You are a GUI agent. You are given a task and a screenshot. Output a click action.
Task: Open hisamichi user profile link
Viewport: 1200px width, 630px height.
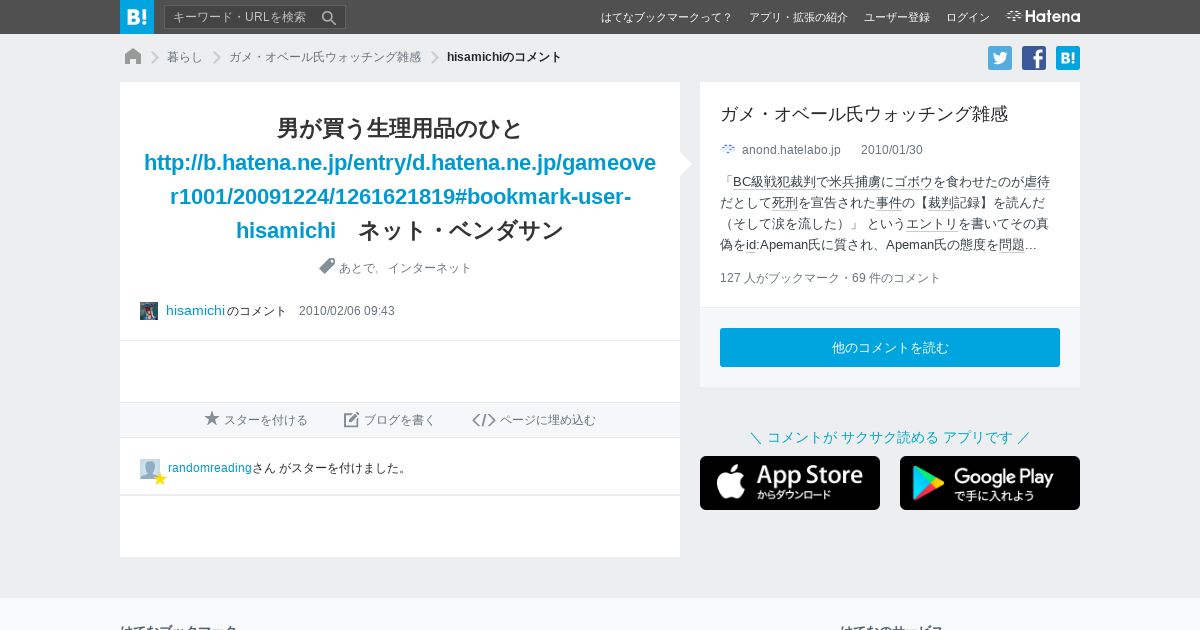point(195,311)
